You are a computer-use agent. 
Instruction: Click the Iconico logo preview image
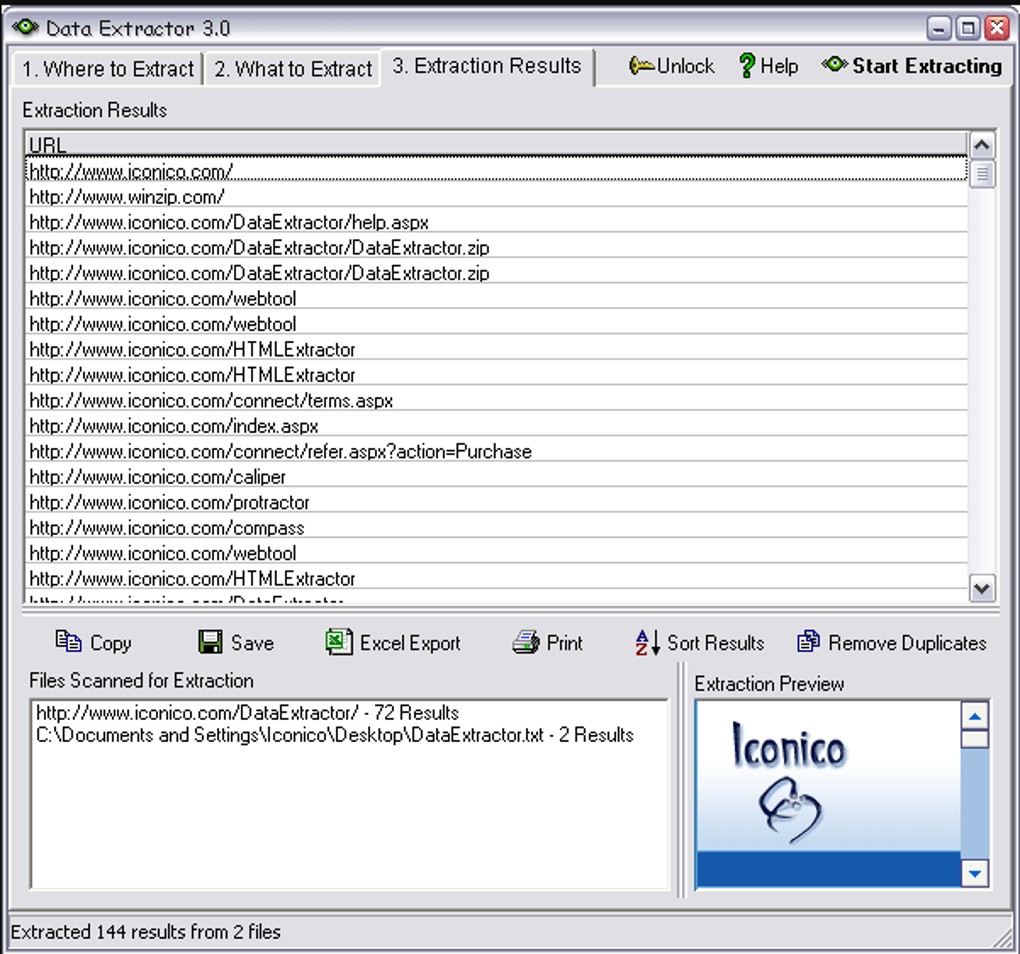pyautogui.click(x=828, y=793)
